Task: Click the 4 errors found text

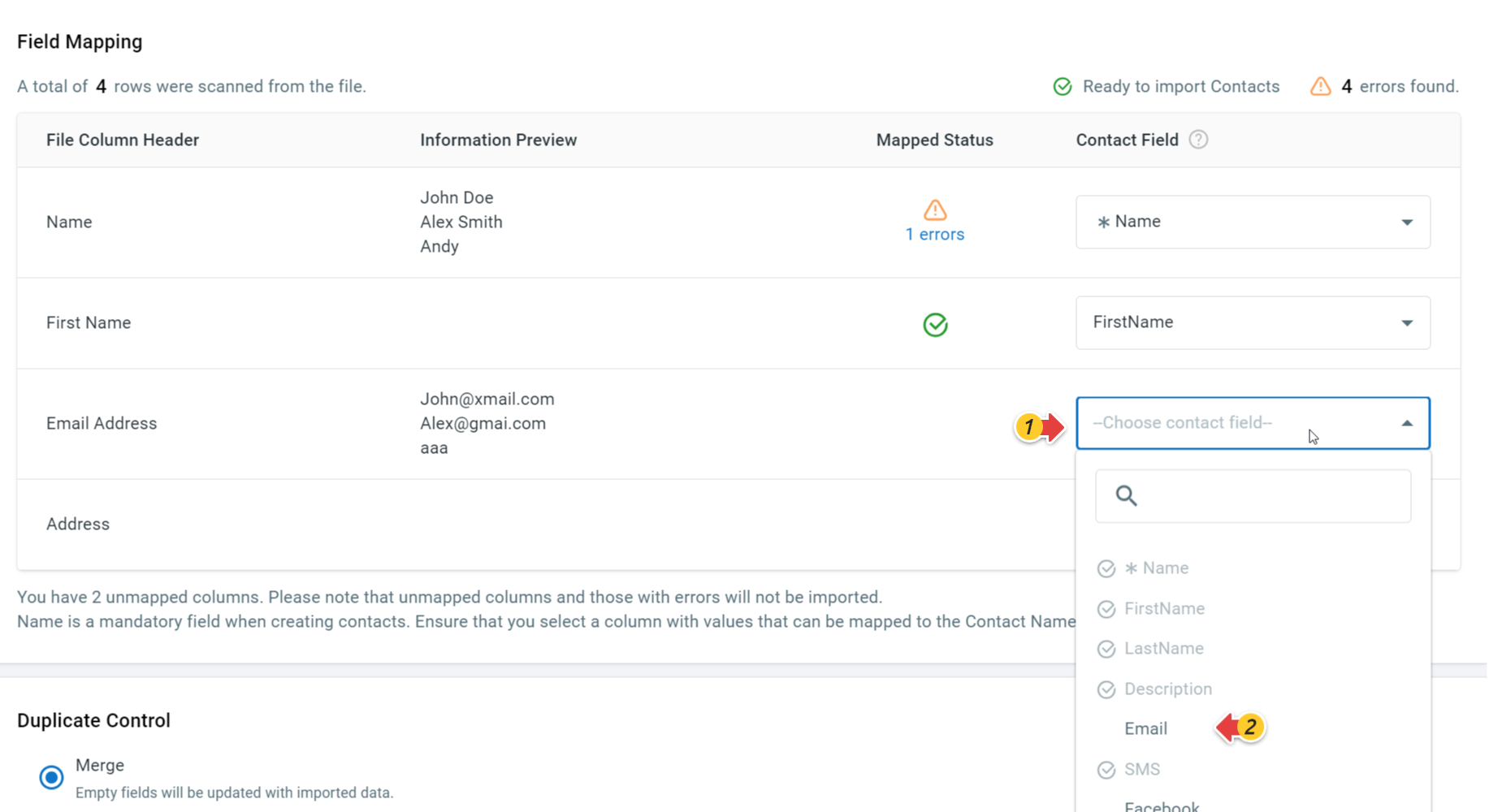Action: (1400, 86)
